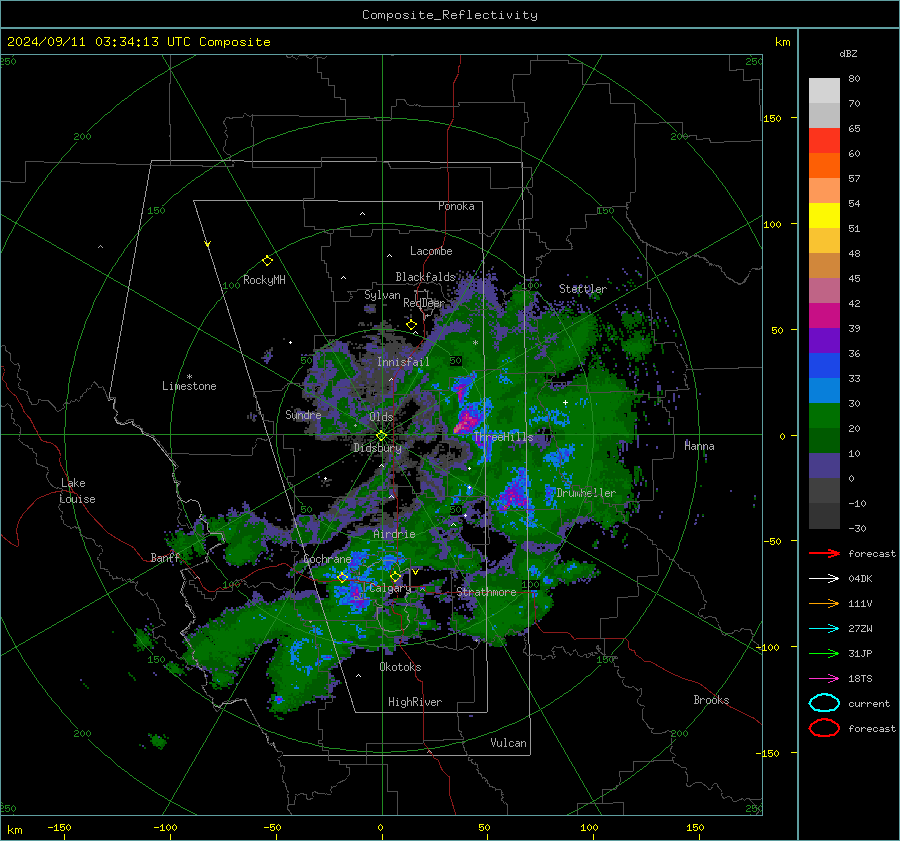This screenshot has width=900, height=841.
Task: Click the magenta storm core left of ThreeHills
Action: tap(465, 421)
